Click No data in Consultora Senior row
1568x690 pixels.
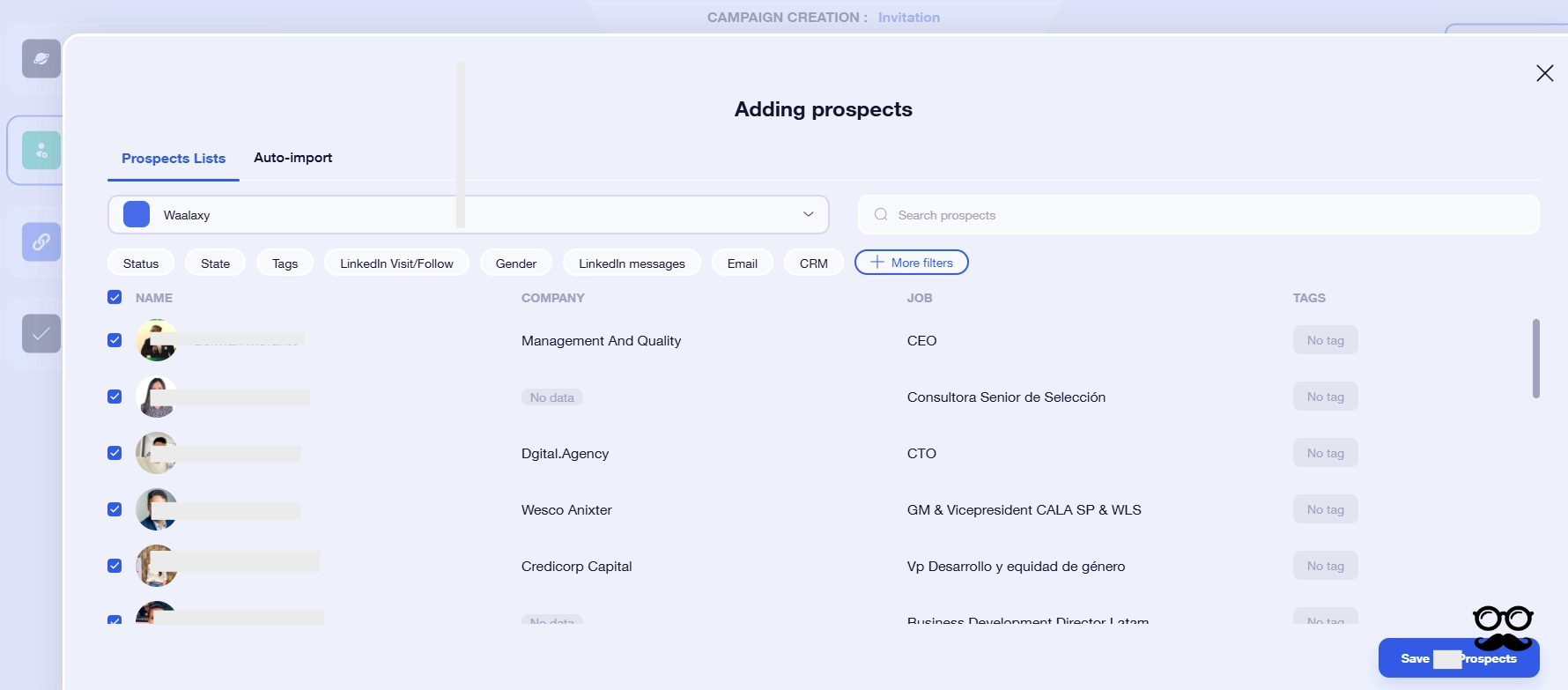pyautogui.click(x=552, y=397)
